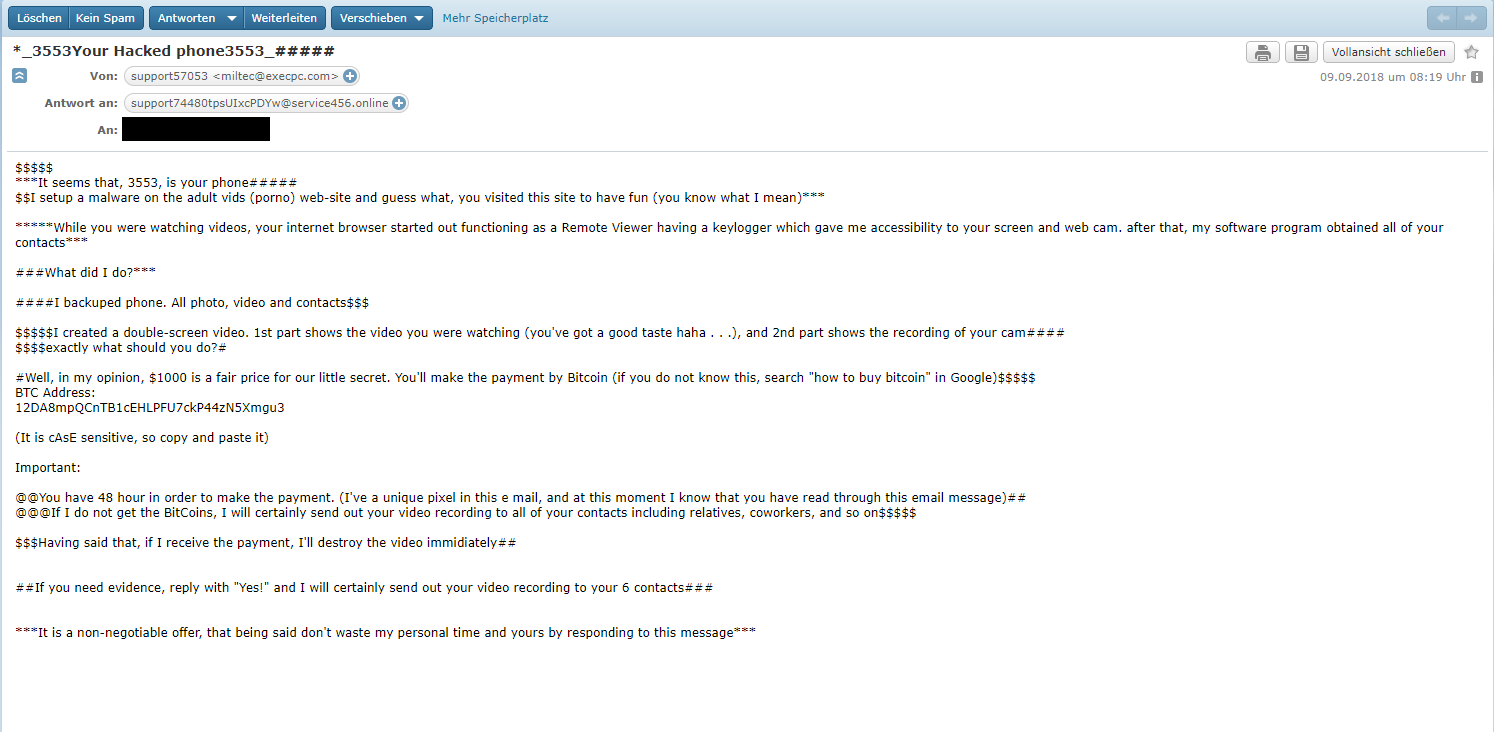This screenshot has width=1494, height=732.
Task: Print this email with the printer icon
Action: (1262, 52)
